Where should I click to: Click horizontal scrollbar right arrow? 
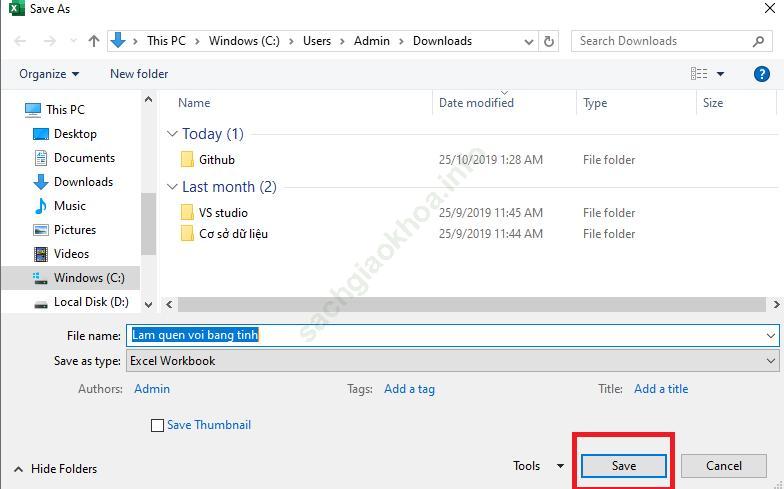[x=776, y=304]
